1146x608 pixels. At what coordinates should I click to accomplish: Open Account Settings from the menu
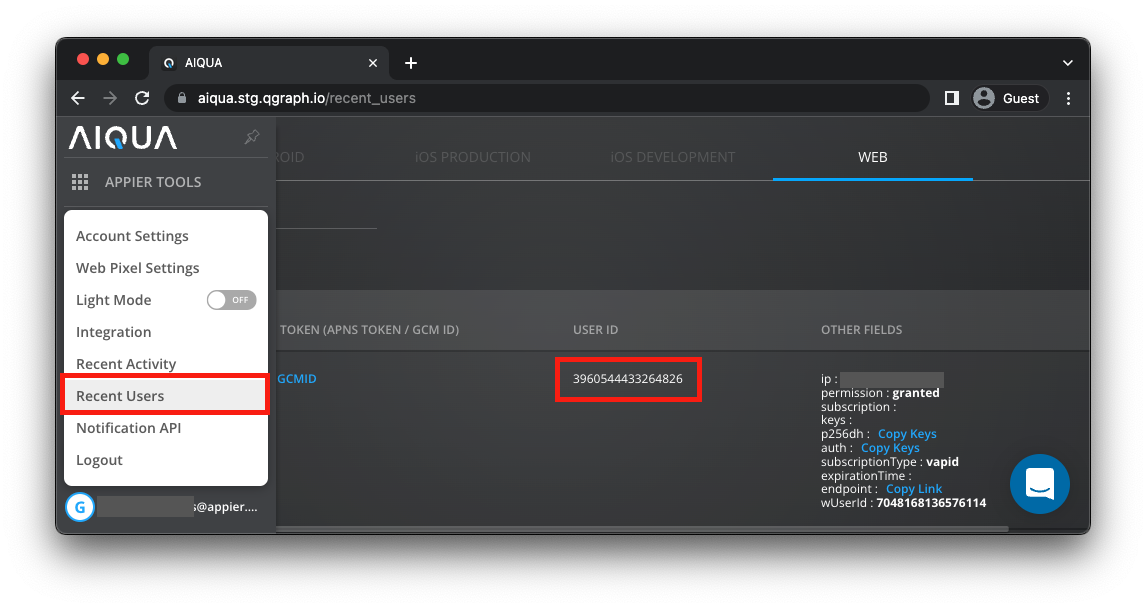(x=132, y=236)
